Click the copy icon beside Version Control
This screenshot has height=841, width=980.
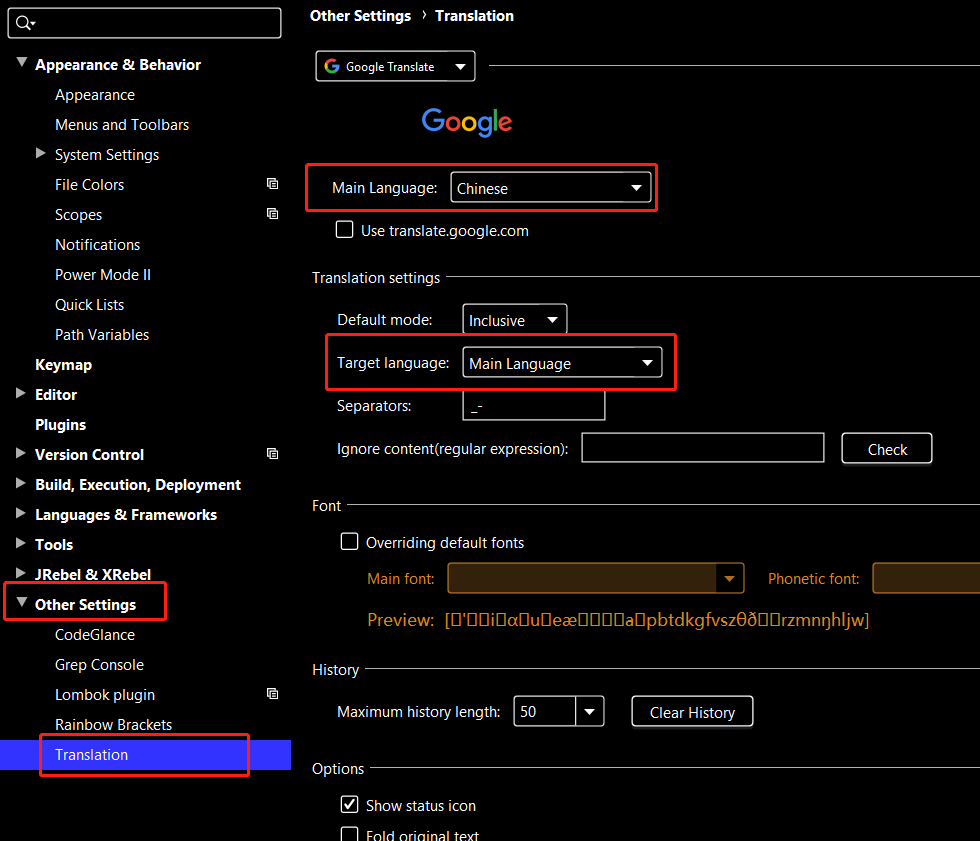tap(272, 454)
